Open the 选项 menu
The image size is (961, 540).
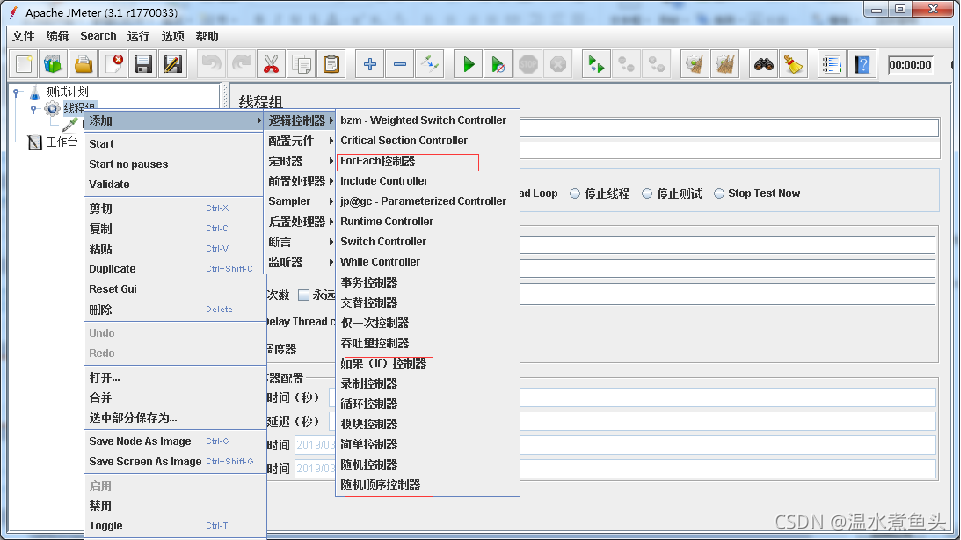pyautogui.click(x=173, y=36)
